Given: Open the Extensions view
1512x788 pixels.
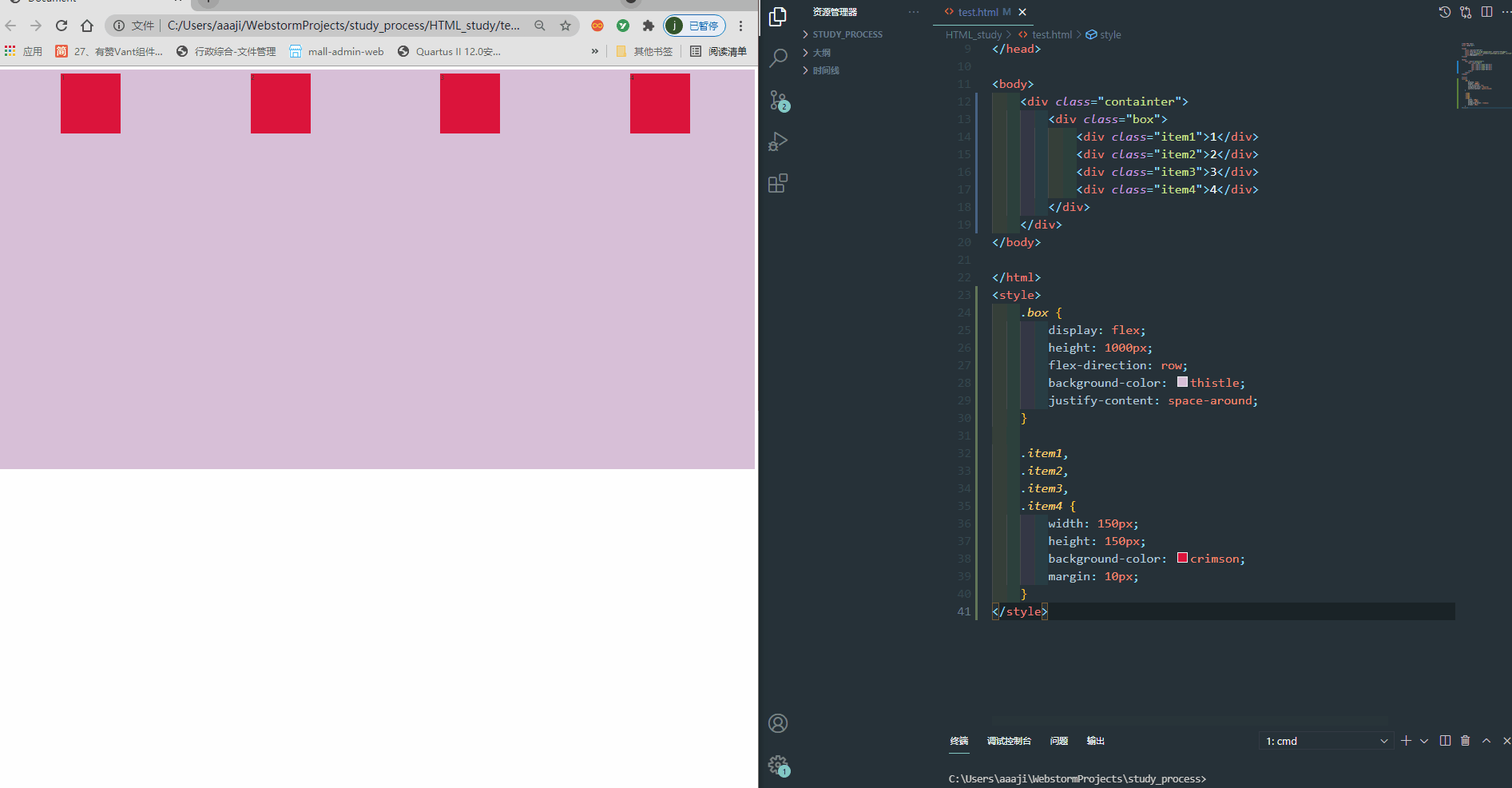Looking at the screenshot, I should (x=777, y=183).
